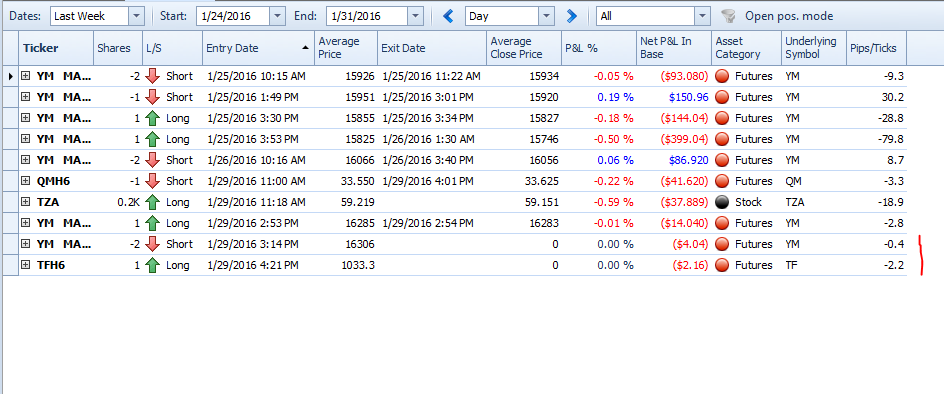The height and width of the screenshot is (394, 944).
Task: Click the TF underlying symbol cell
Action: click(814, 265)
